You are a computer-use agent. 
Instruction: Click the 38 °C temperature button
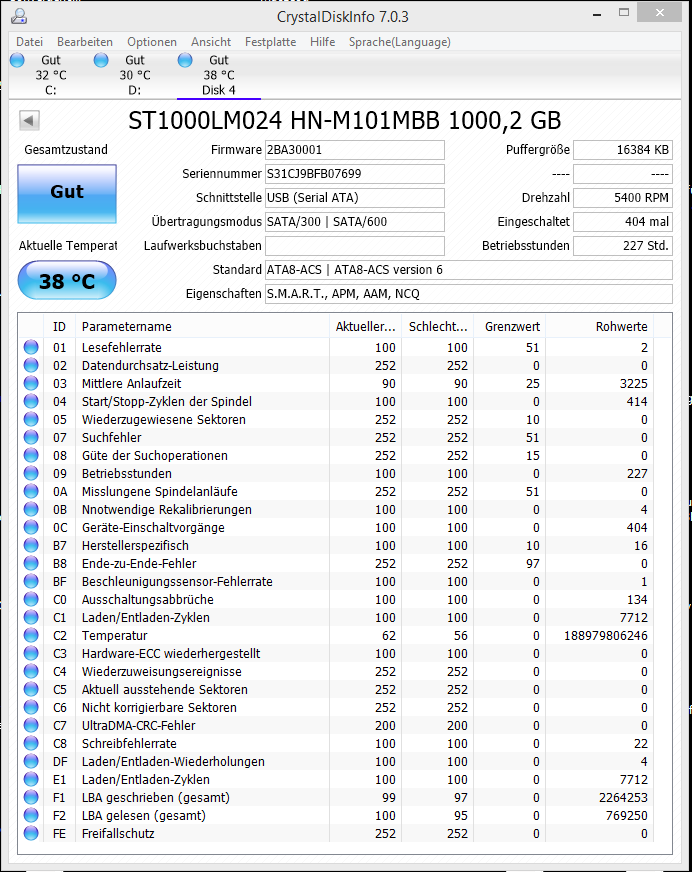tap(66, 281)
